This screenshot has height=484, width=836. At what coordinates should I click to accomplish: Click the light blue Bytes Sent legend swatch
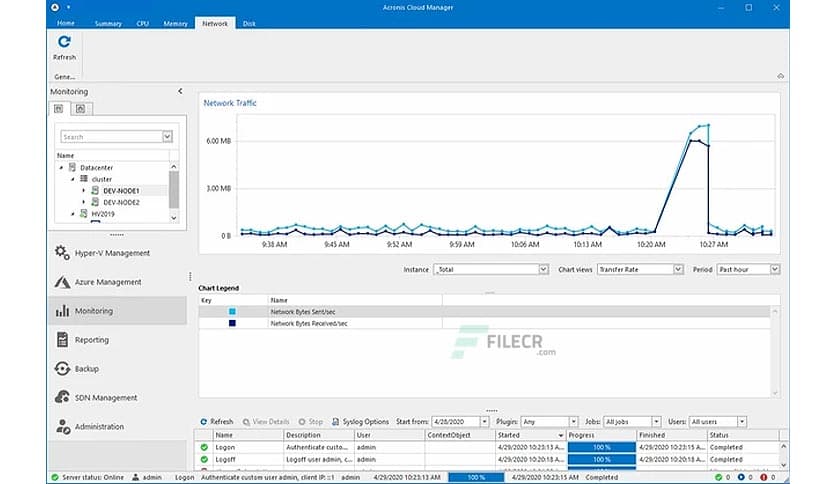232,311
